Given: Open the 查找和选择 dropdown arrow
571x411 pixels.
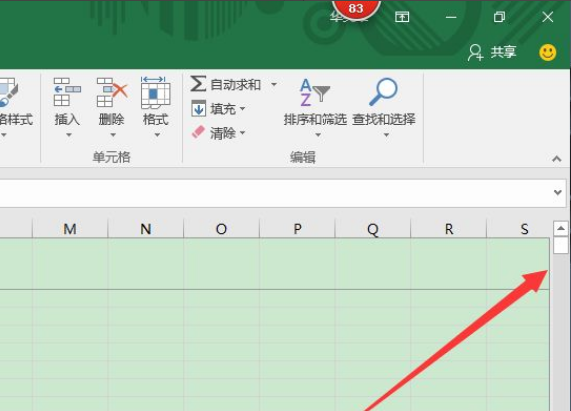Looking at the screenshot, I should (386, 135).
